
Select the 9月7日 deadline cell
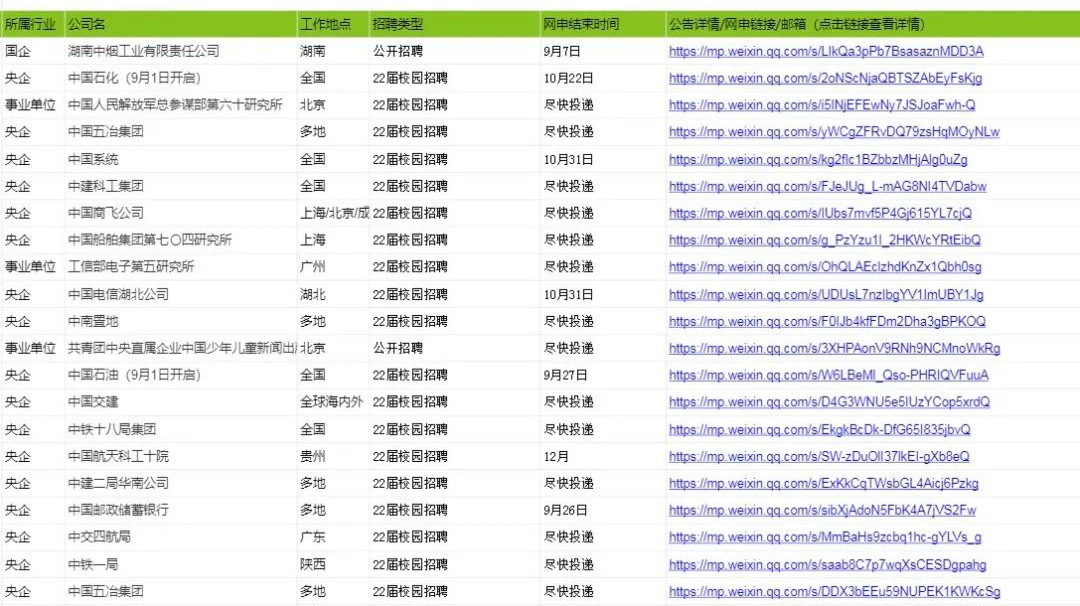coord(603,51)
